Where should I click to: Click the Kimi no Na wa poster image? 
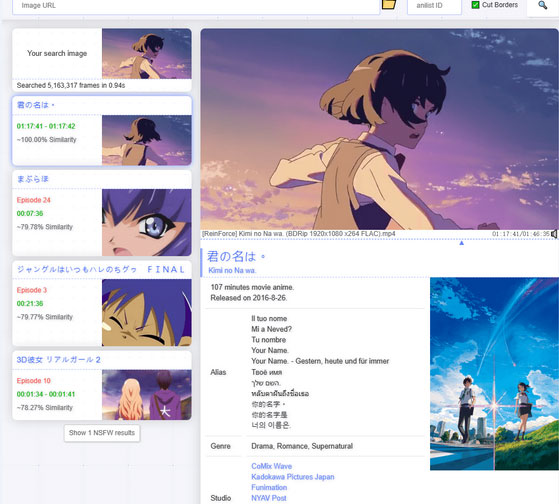pos(494,374)
